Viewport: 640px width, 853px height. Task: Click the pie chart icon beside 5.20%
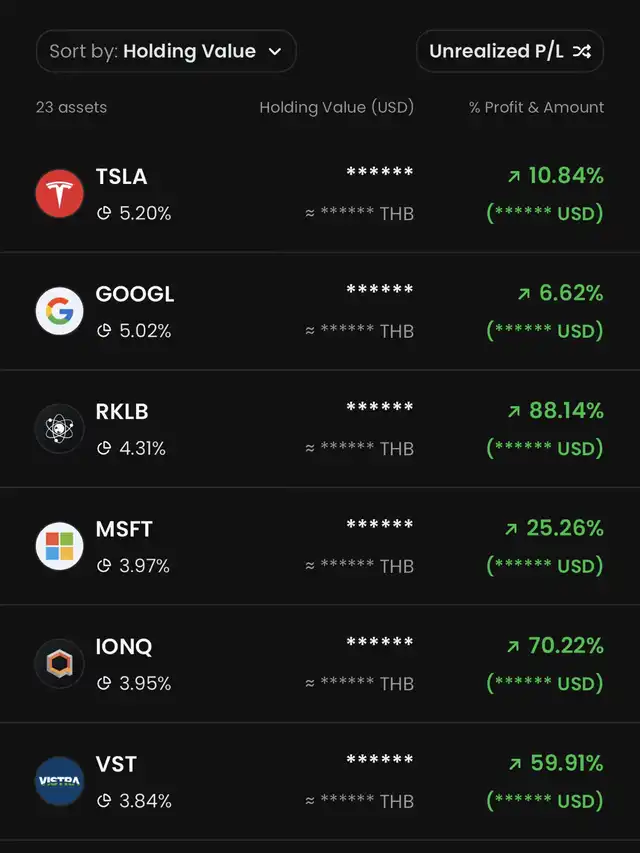[x=104, y=213]
